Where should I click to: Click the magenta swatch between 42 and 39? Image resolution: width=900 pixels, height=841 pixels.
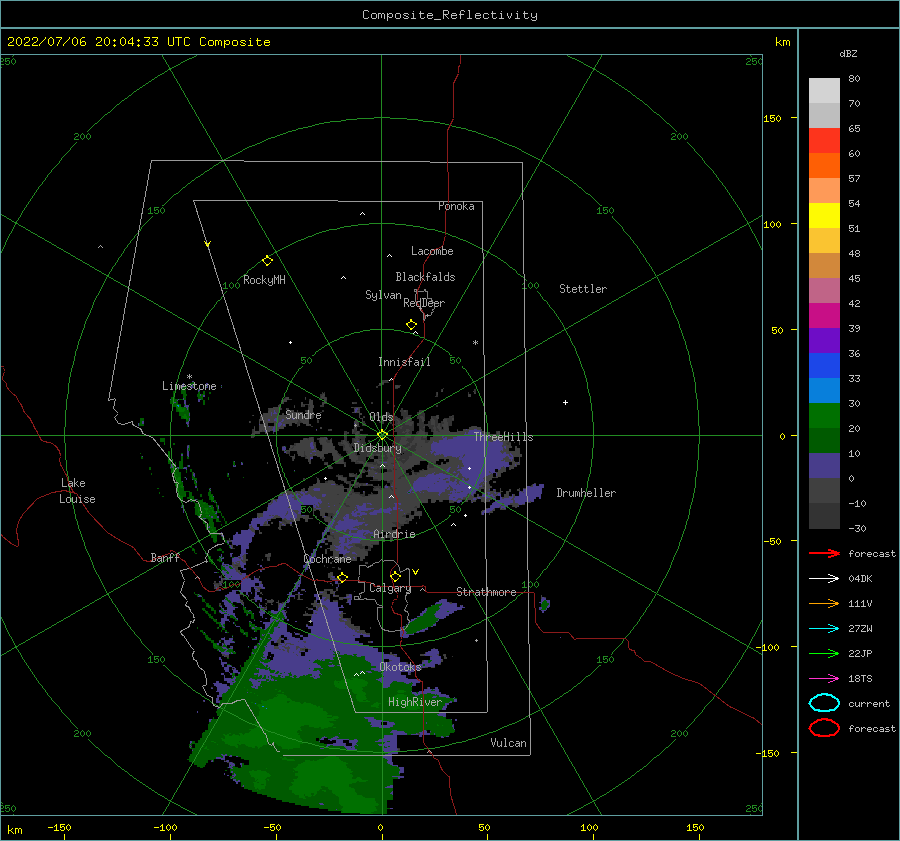(x=824, y=316)
